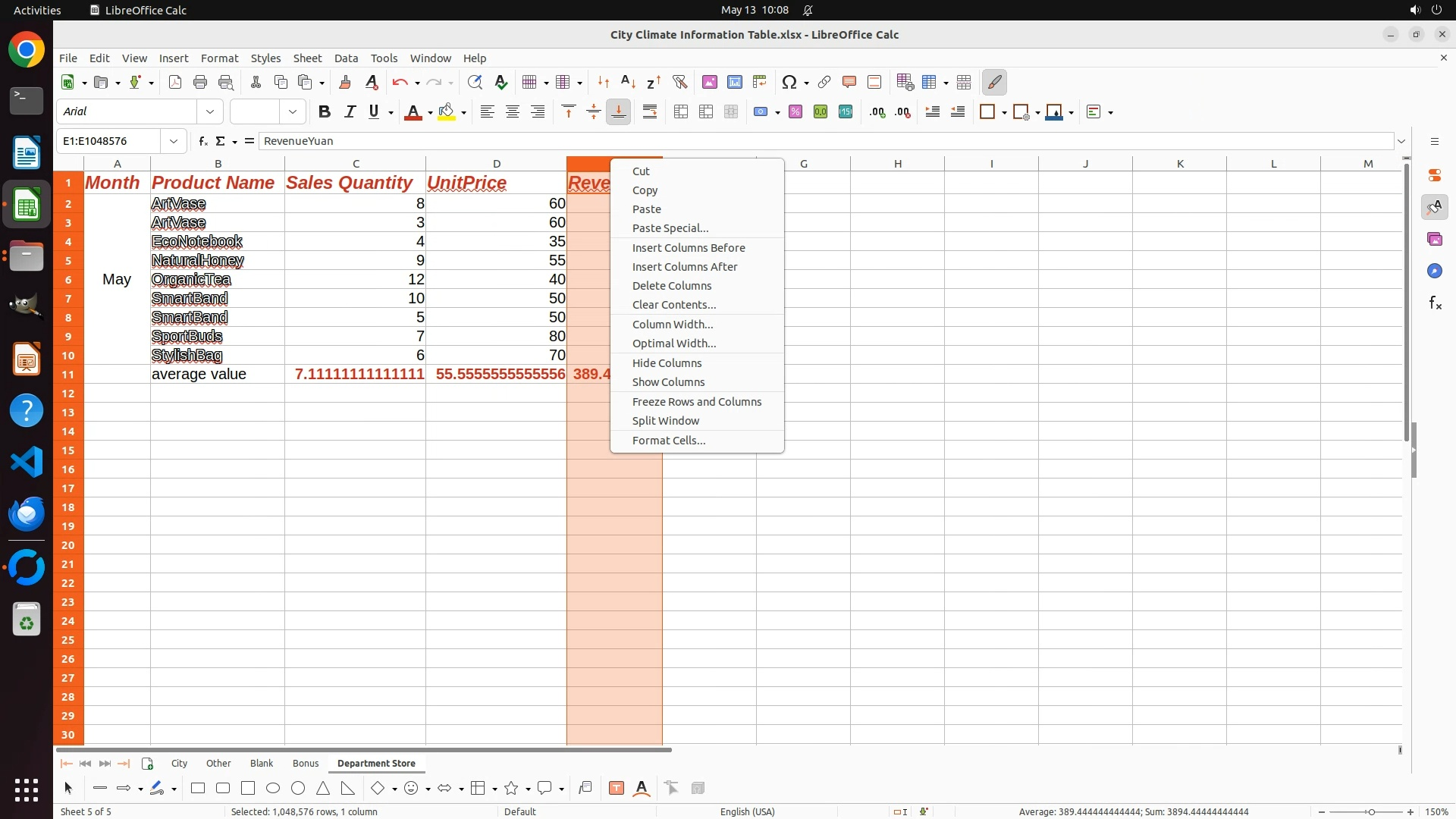Click the Format as Percent icon
1456x819 pixels.
click(795, 112)
